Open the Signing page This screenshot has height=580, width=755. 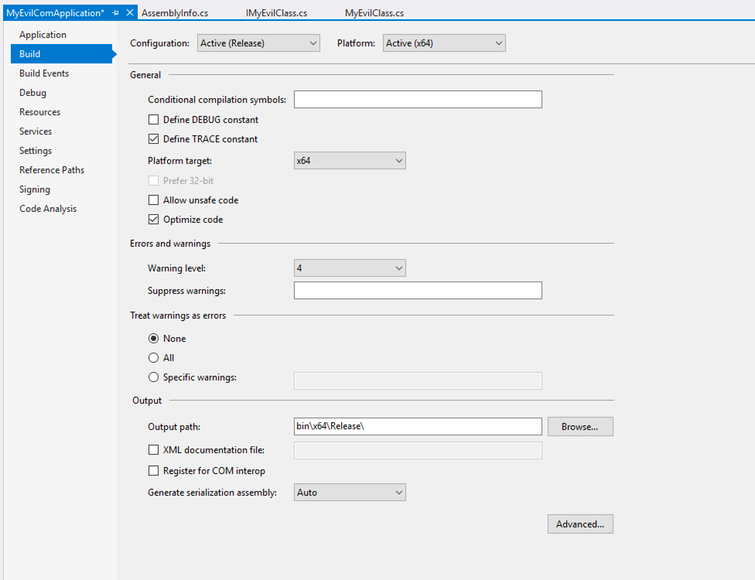[34, 189]
